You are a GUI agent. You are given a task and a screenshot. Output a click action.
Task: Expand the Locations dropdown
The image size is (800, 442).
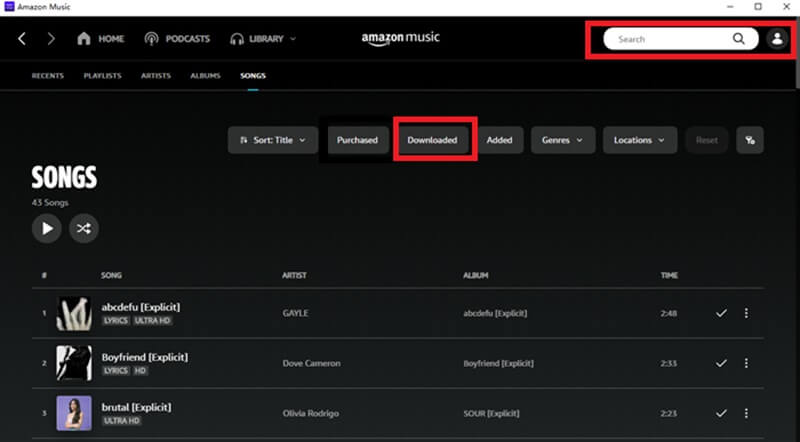coord(639,140)
